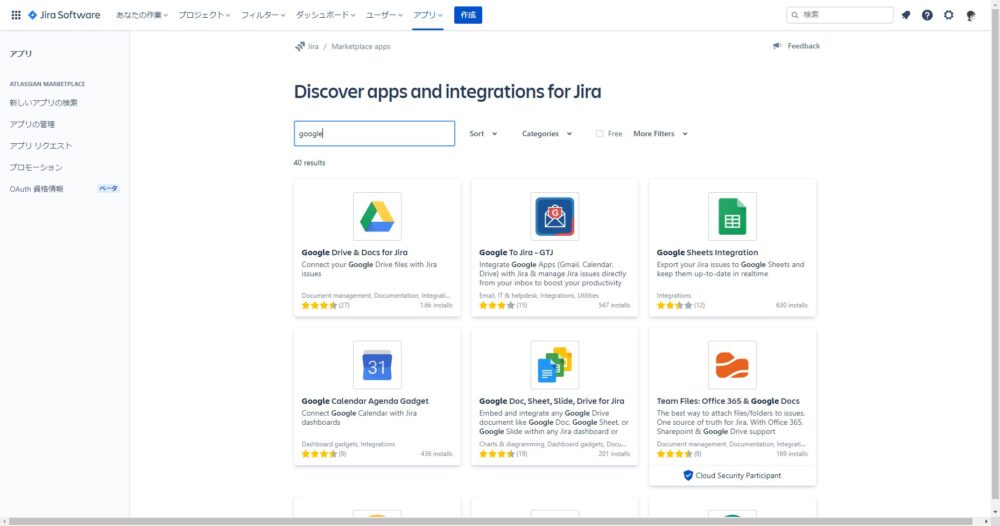Click the 630 installs text
Screen dimensions: 1000x526
click(x=791, y=305)
